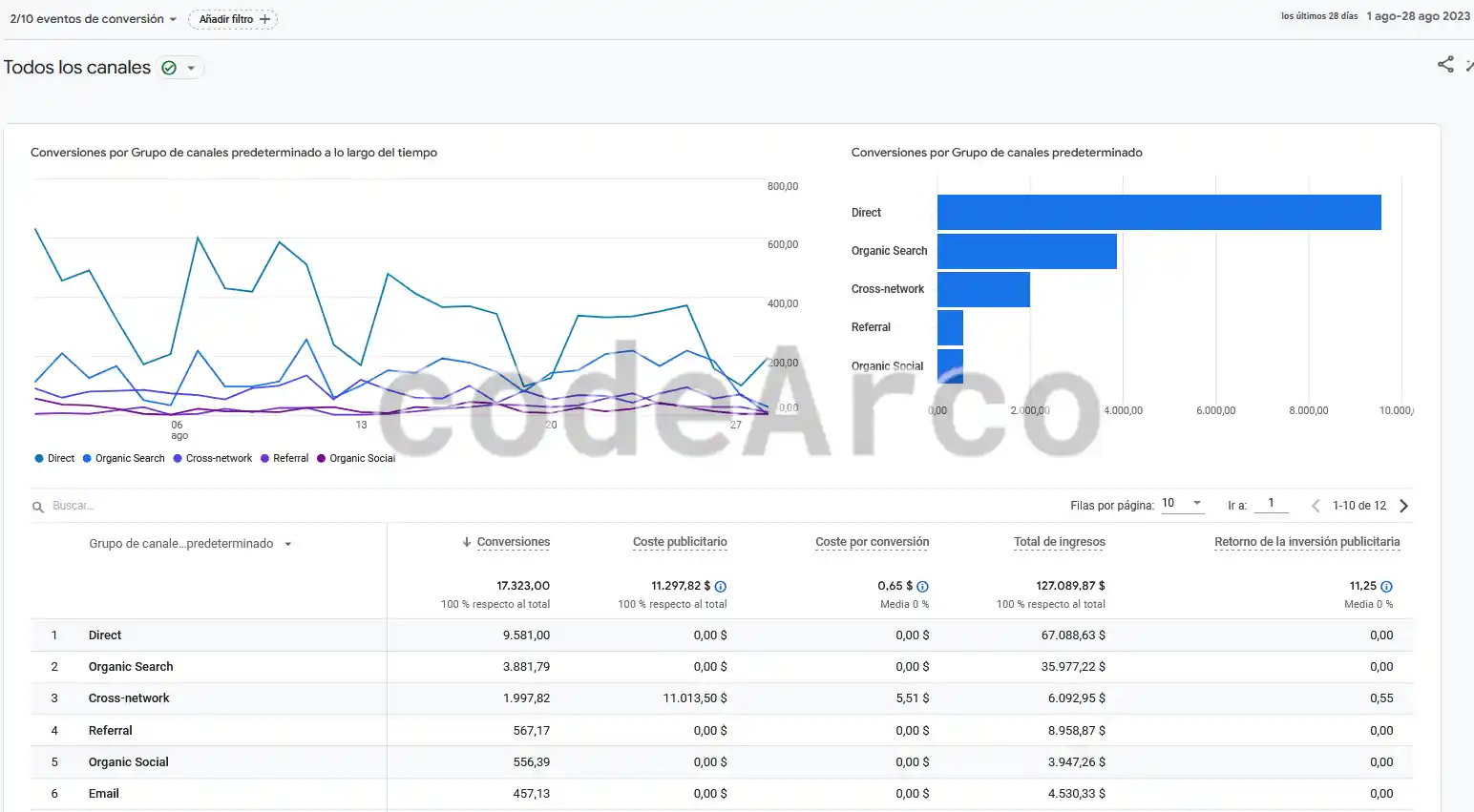
Task: Click the 4.530,33 $ revenue value
Action: coord(1077,794)
